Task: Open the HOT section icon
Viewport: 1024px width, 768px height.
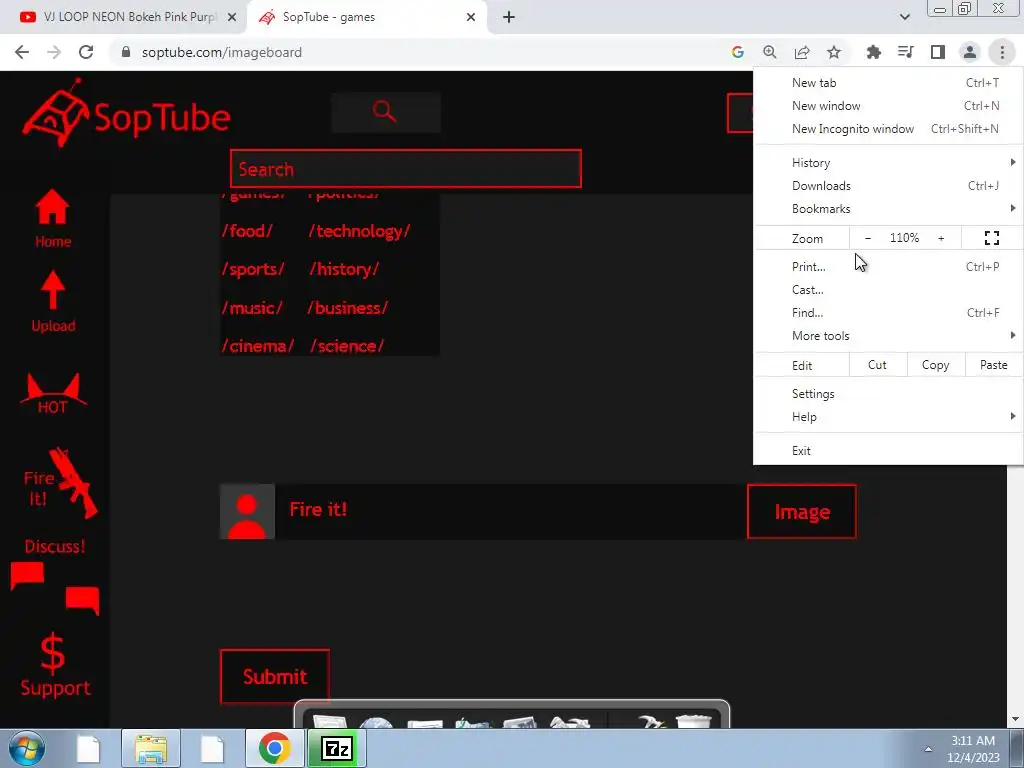Action: 53,394
